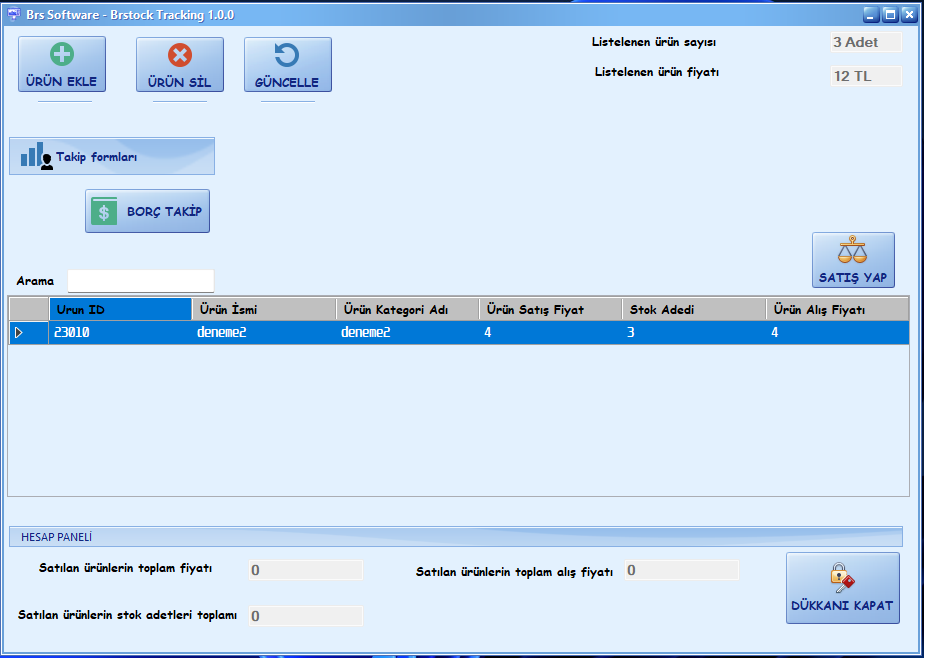Click the Brs Software title bar icon
This screenshot has width=926, height=660.
click(x=12, y=14)
